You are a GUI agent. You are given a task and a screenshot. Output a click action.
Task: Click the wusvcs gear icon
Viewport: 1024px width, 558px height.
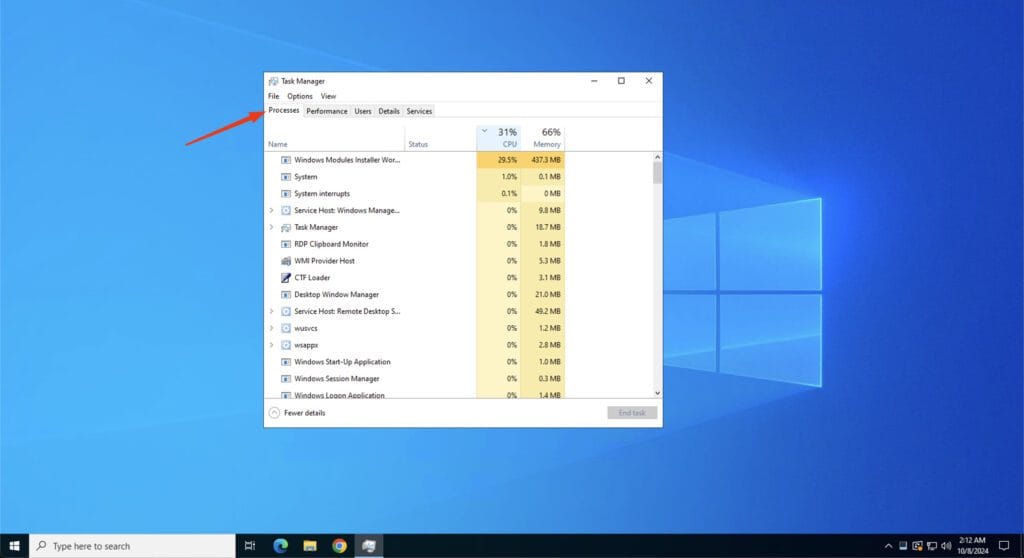click(x=285, y=328)
